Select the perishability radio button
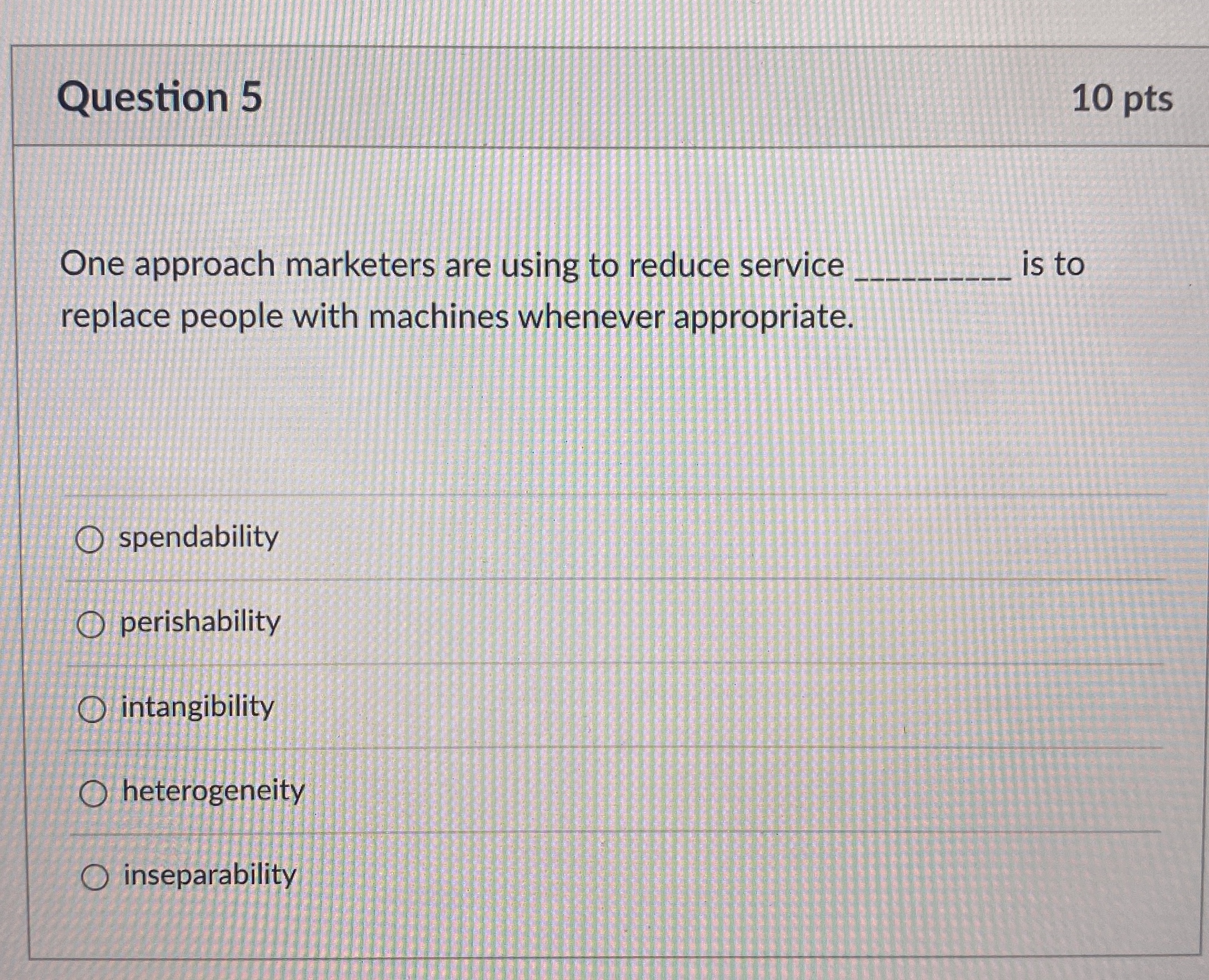The height and width of the screenshot is (980, 1209). coord(92,625)
